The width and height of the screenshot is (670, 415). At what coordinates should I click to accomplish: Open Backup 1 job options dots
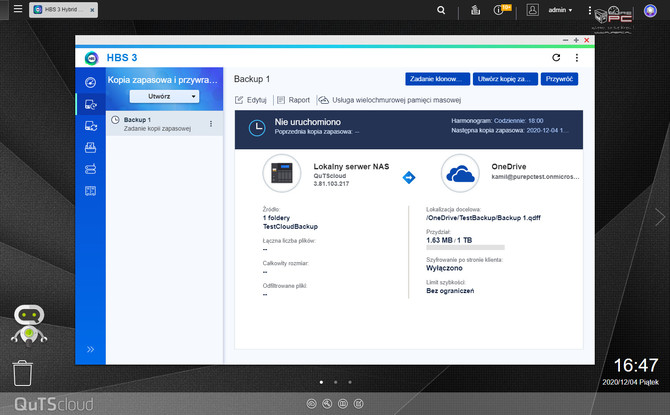pos(211,124)
